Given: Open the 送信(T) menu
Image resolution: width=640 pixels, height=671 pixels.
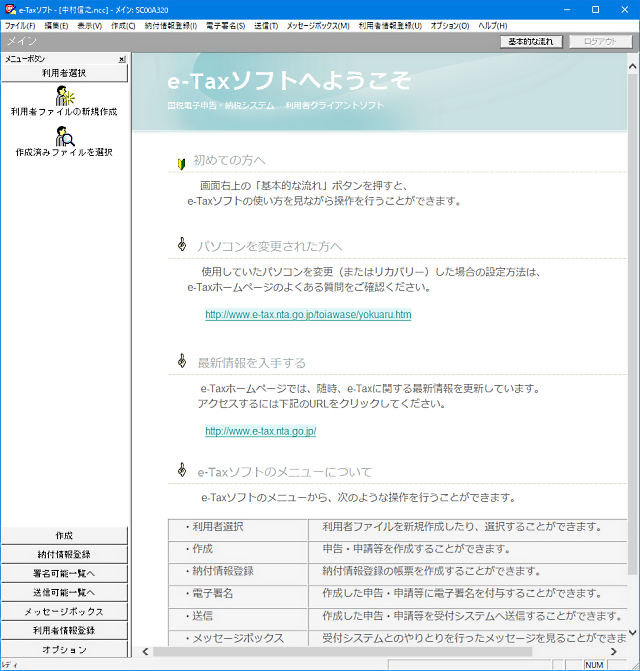Looking at the screenshot, I should pos(266,26).
